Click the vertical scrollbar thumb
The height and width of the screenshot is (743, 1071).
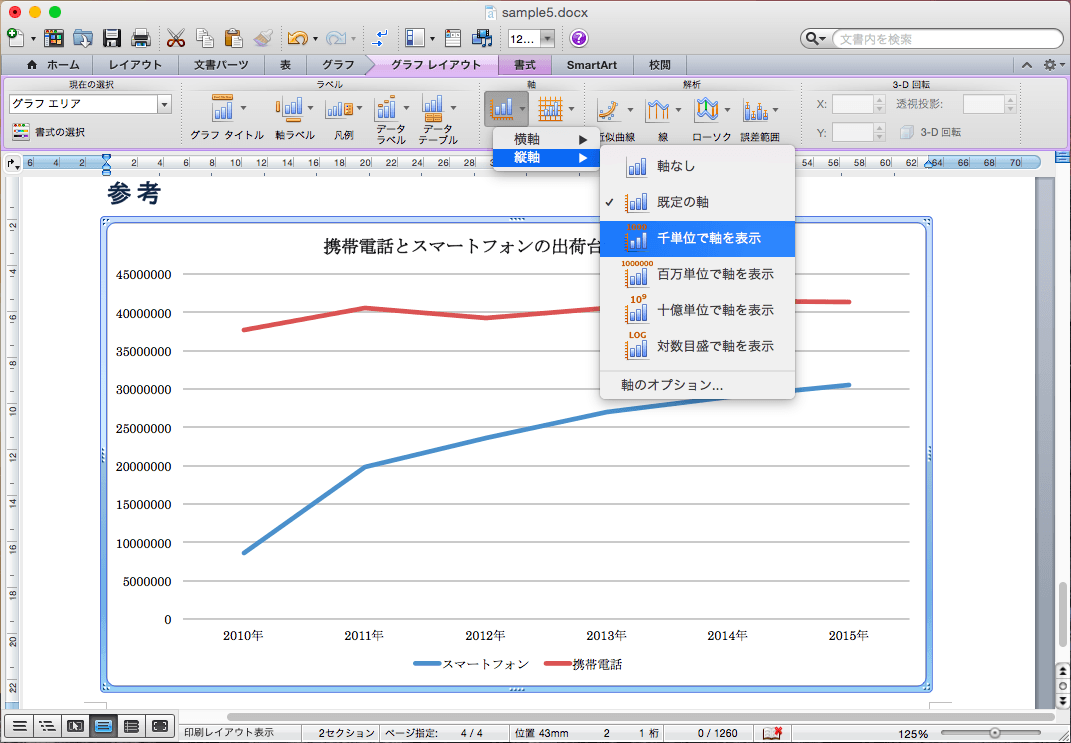tap(1061, 613)
